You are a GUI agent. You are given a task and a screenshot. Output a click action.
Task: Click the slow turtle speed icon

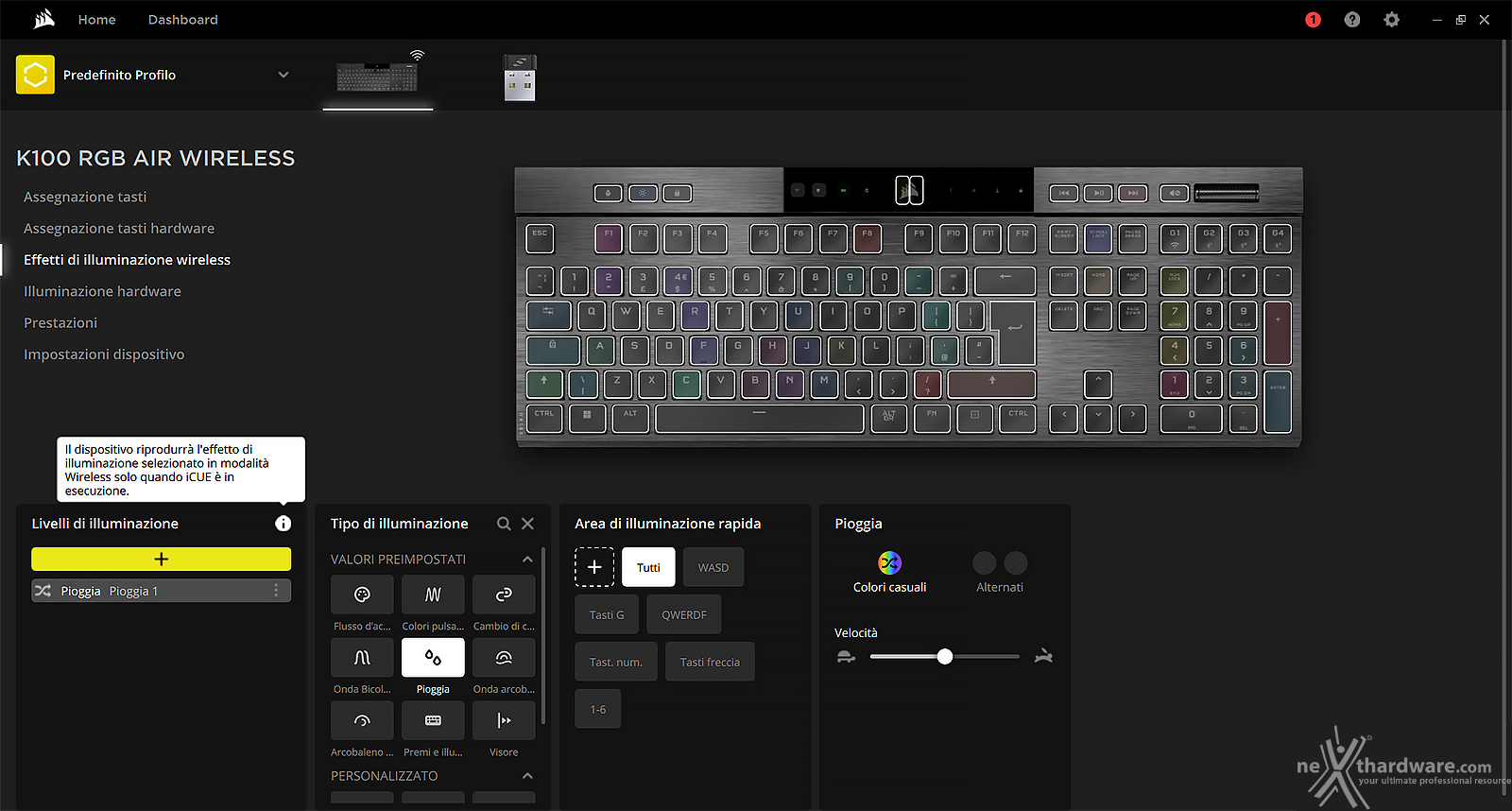(x=846, y=656)
